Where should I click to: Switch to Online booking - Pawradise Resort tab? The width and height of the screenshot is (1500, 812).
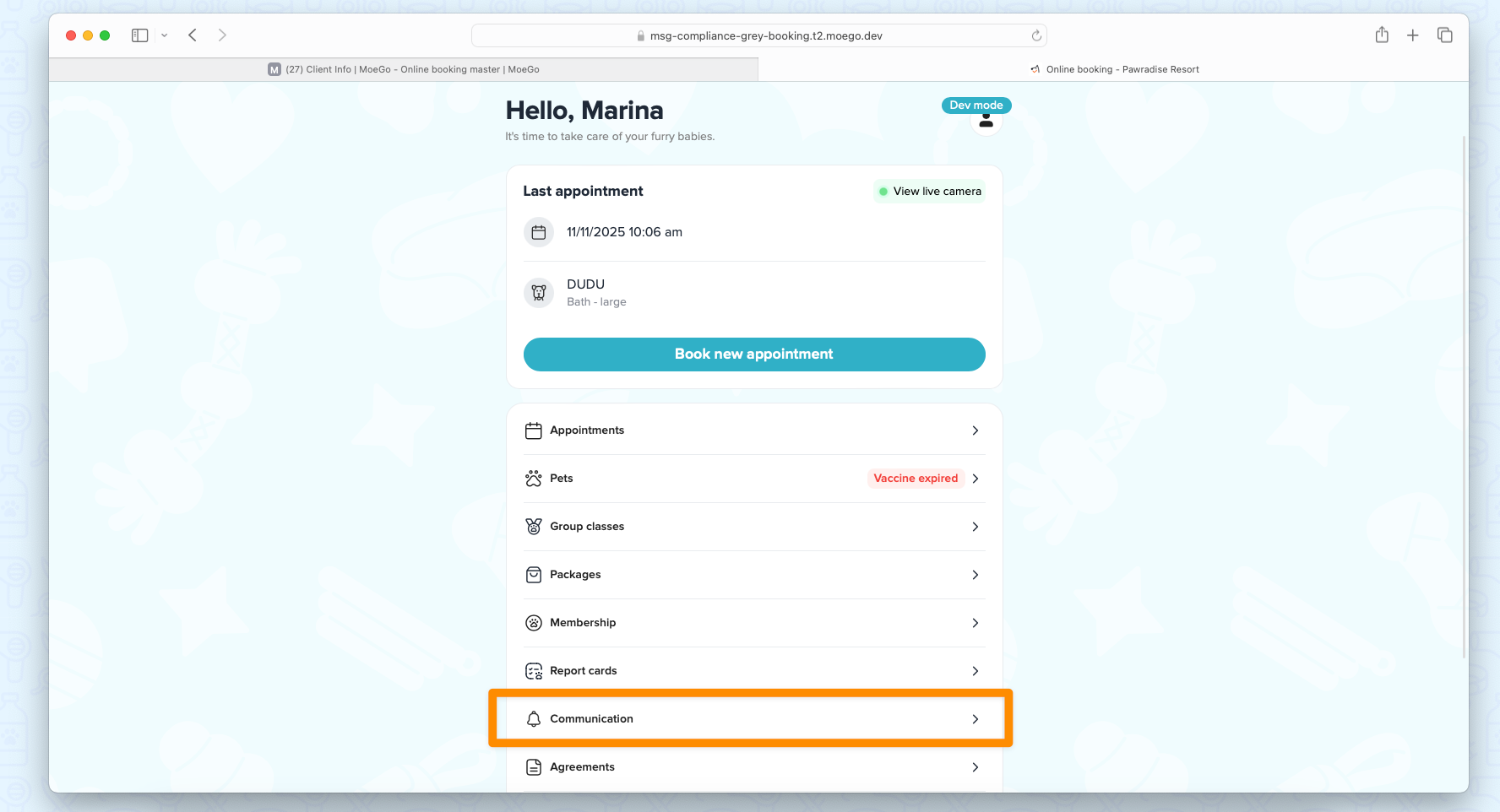(1113, 69)
